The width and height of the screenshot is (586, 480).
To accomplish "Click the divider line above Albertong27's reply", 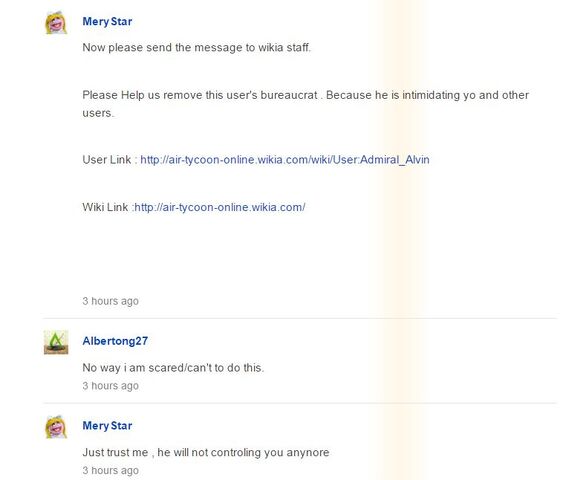I will point(300,319).
